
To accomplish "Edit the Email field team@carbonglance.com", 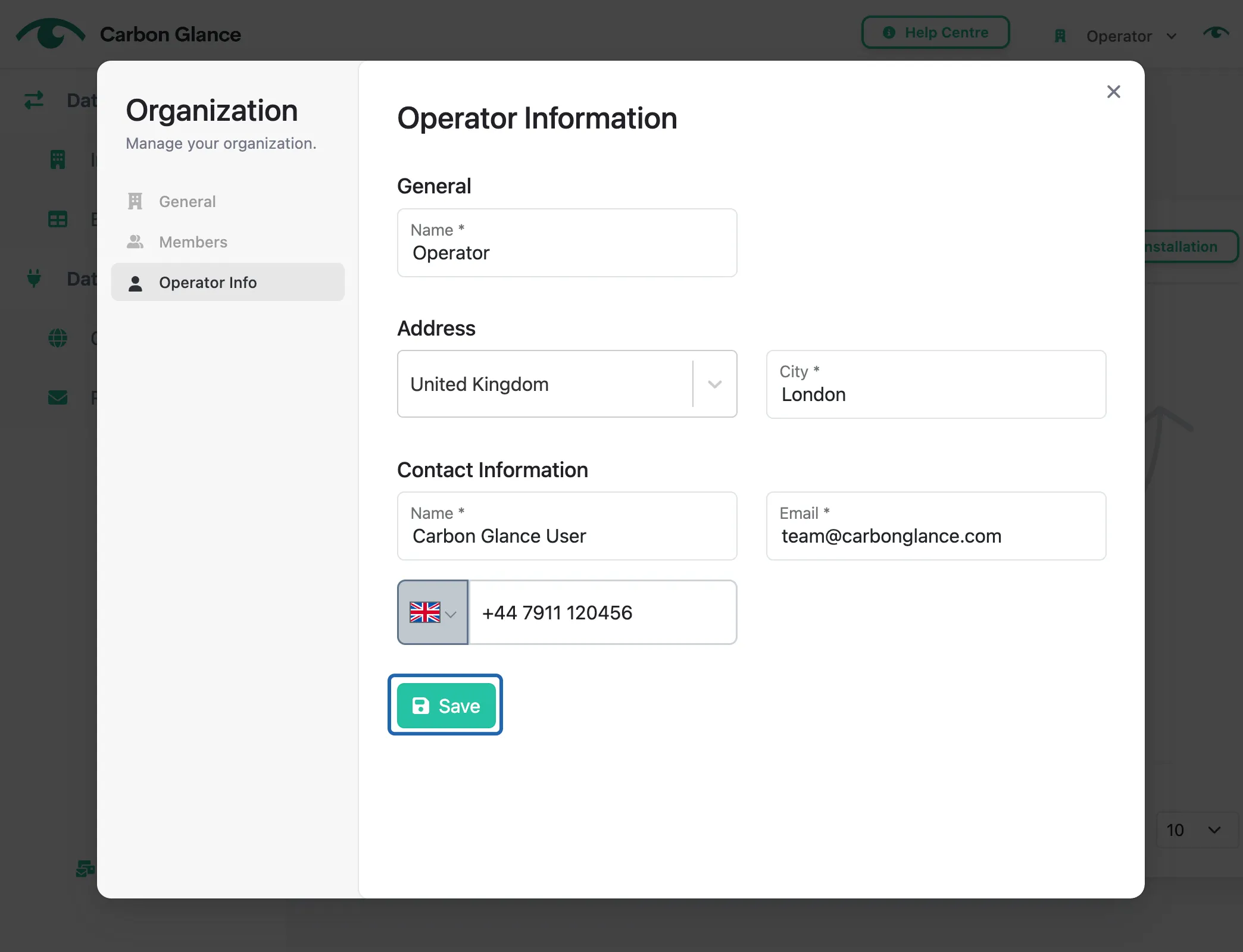I will [936, 526].
